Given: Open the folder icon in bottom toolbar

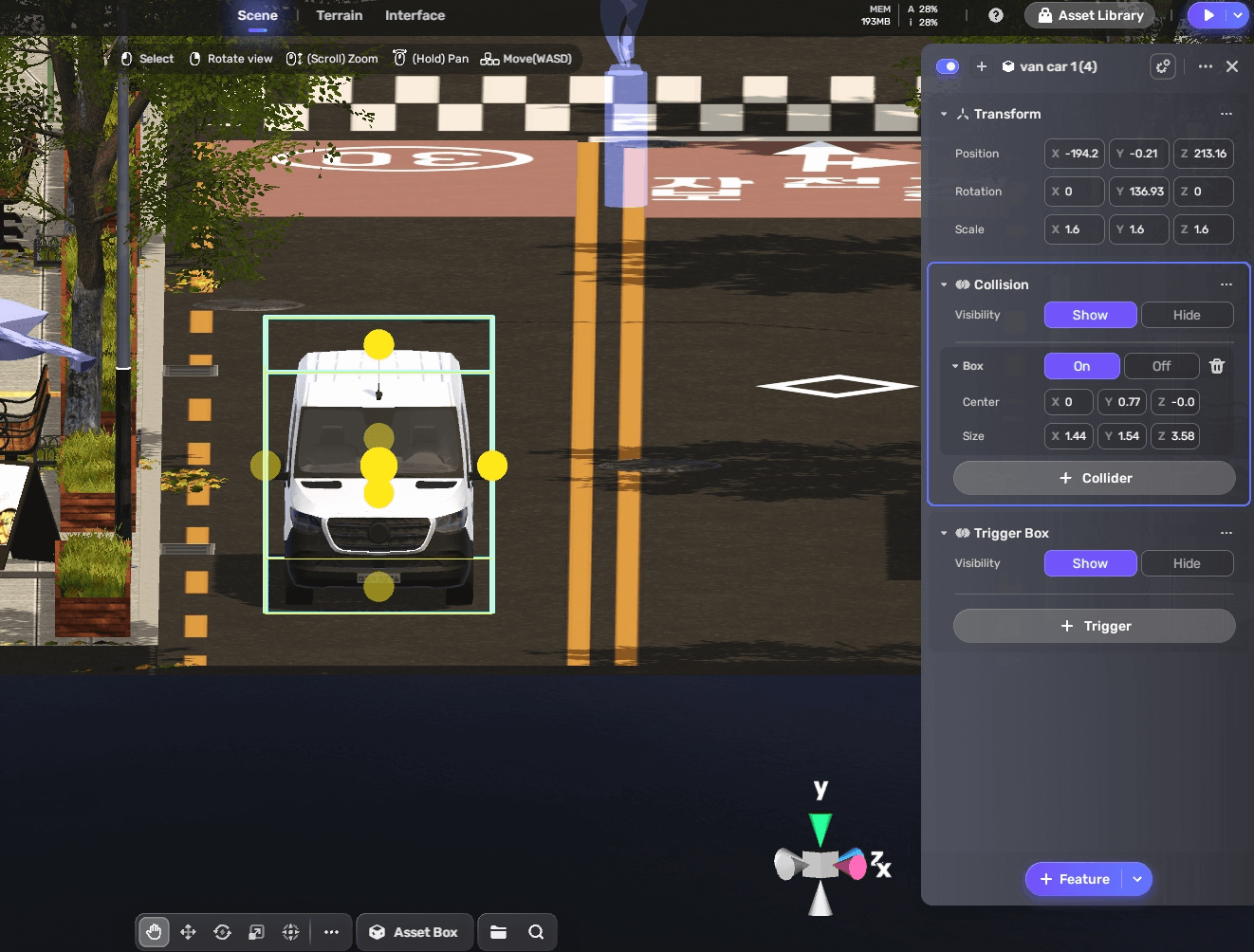Looking at the screenshot, I should pyautogui.click(x=498, y=932).
